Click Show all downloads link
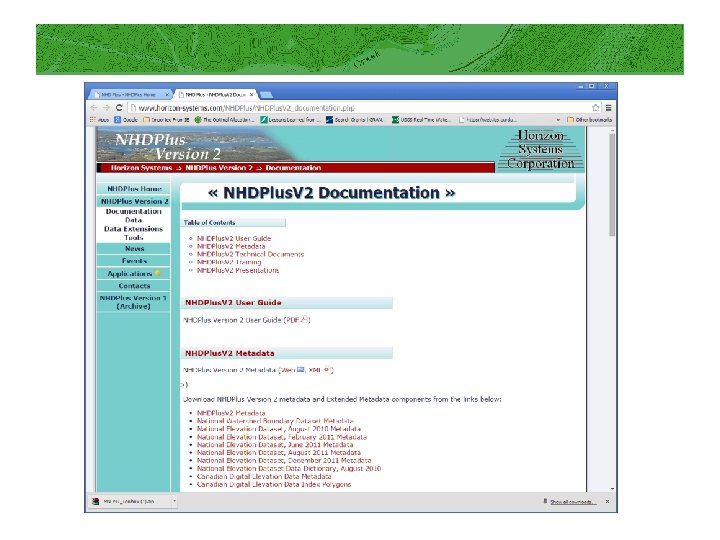The image size is (720, 540). 573,502
